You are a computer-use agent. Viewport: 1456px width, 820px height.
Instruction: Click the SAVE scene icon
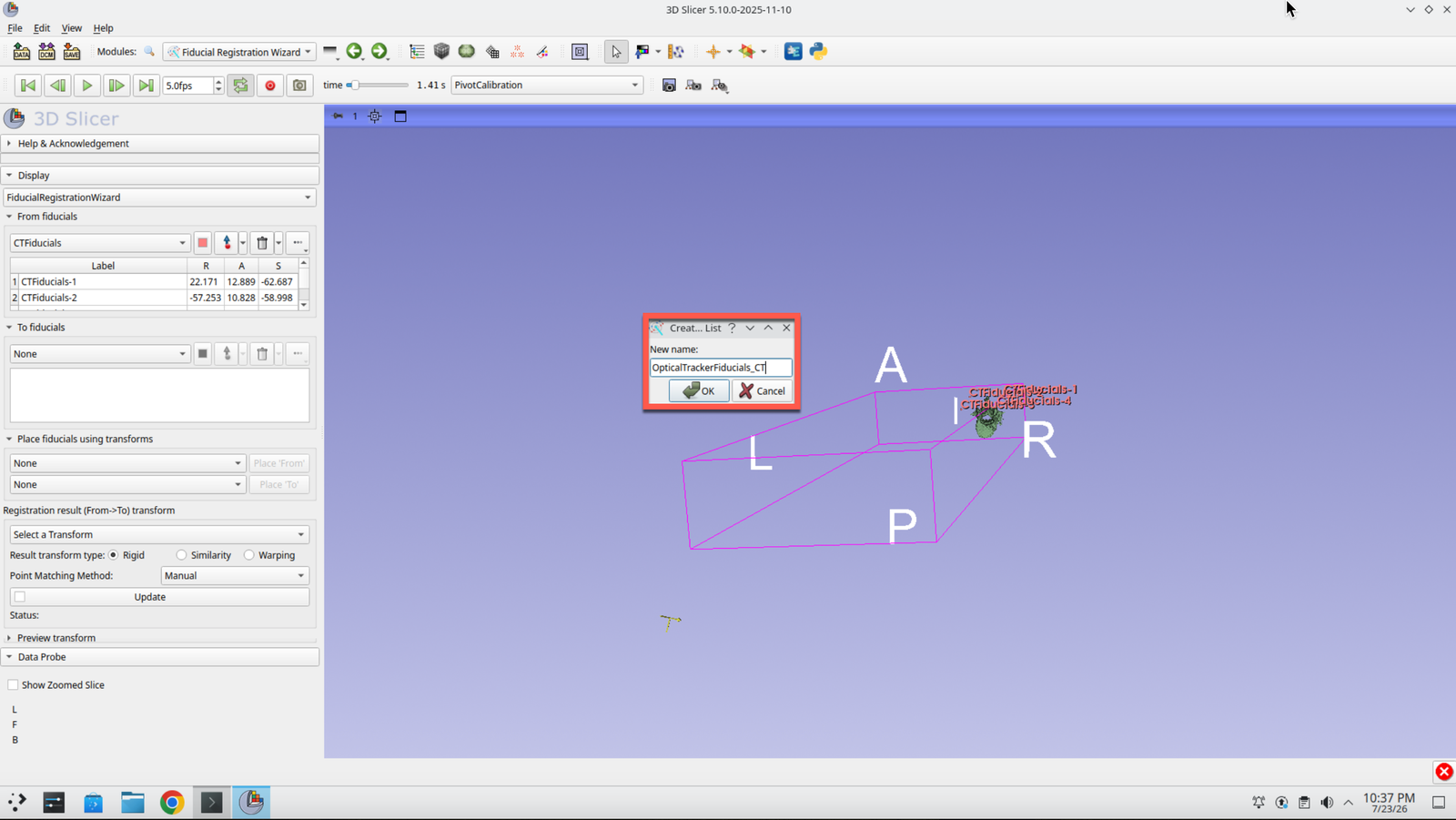71,52
